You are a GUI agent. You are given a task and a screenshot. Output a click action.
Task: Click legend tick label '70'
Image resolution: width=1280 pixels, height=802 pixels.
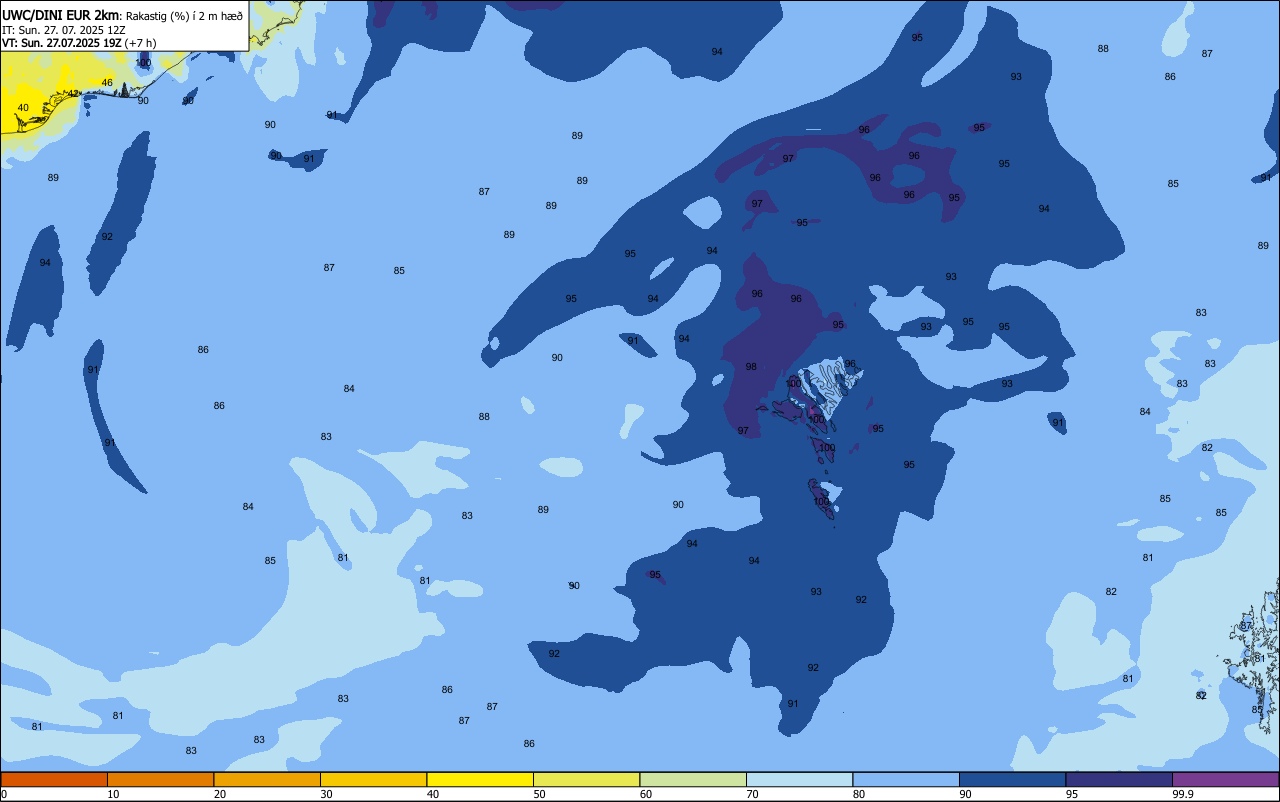(752, 794)
